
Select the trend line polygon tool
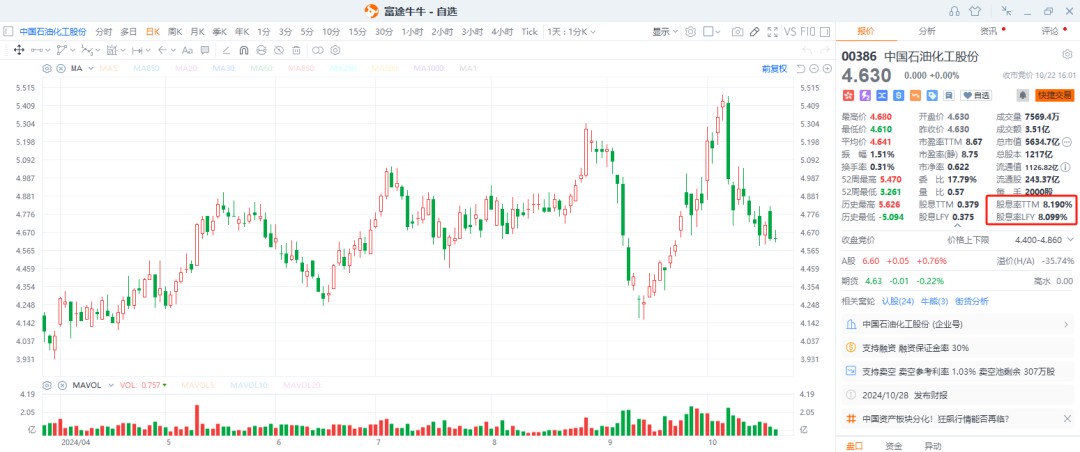point(62,50)
